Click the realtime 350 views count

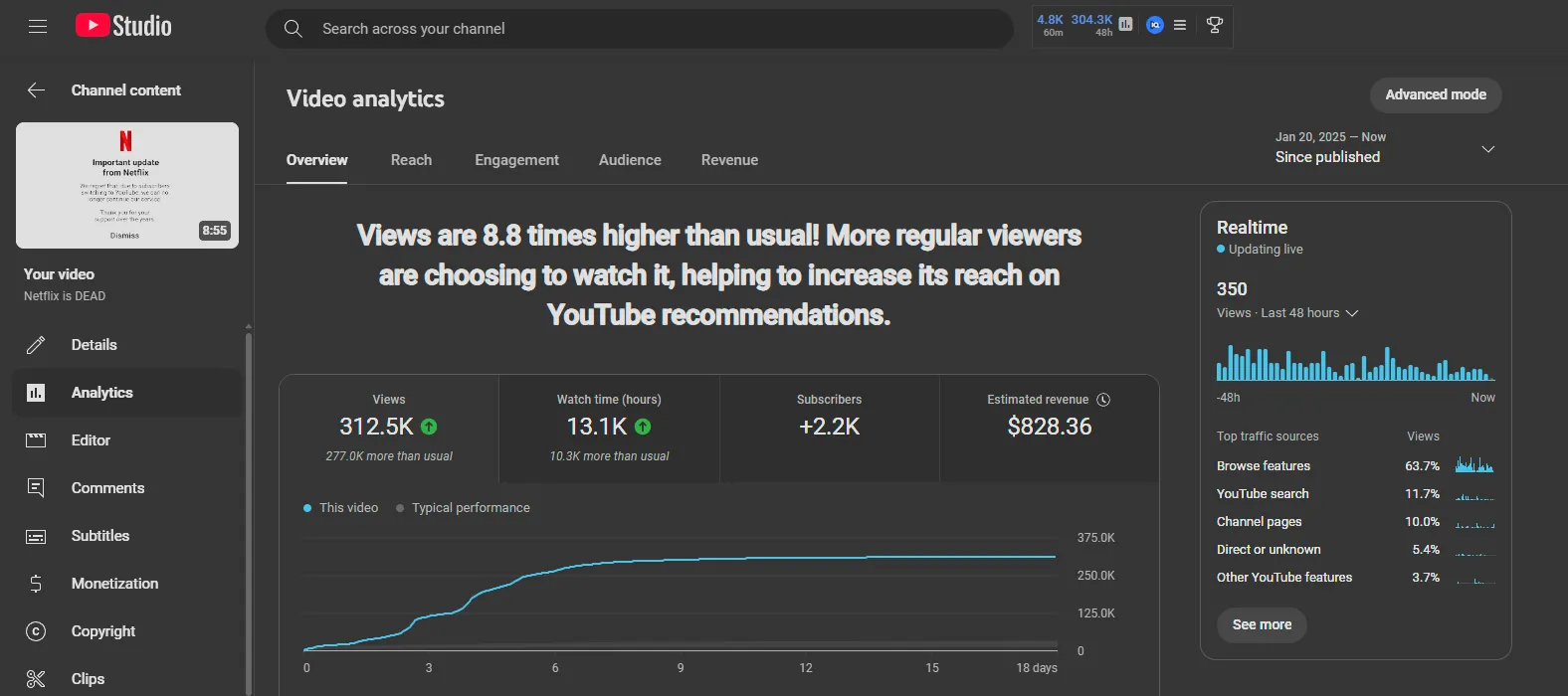(1232, 289)
